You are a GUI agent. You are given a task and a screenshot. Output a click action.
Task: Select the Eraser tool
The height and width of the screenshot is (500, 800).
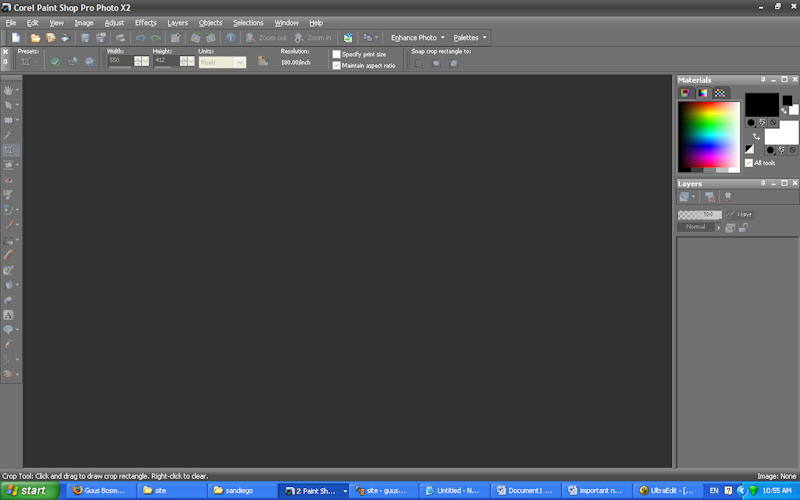(x=8, y=255)
